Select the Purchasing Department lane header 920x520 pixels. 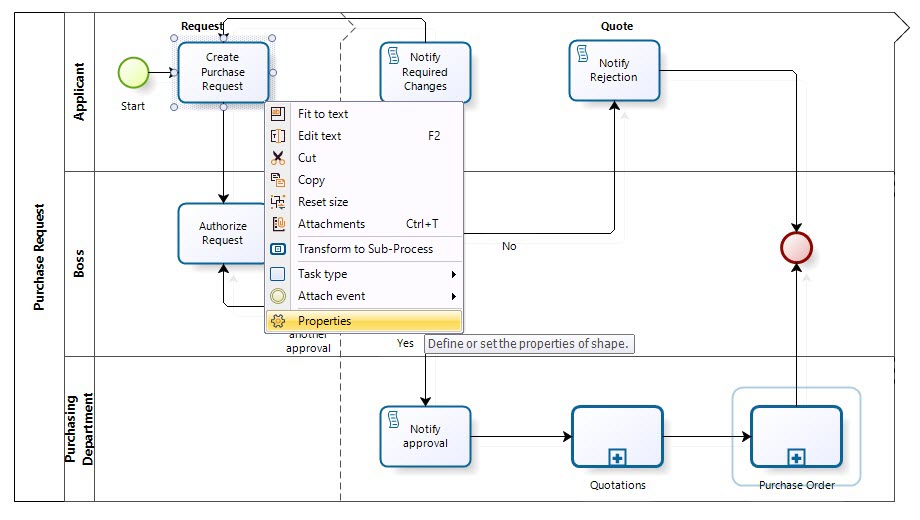79,429
